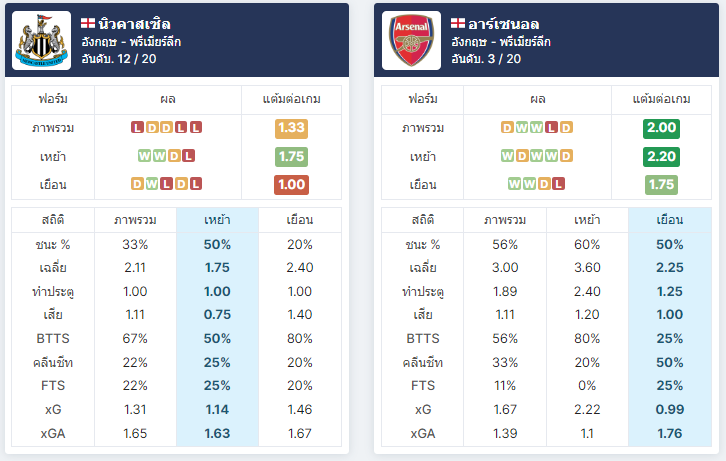Select the highlighted เยือน column header for Arsenal

point(670,220)
